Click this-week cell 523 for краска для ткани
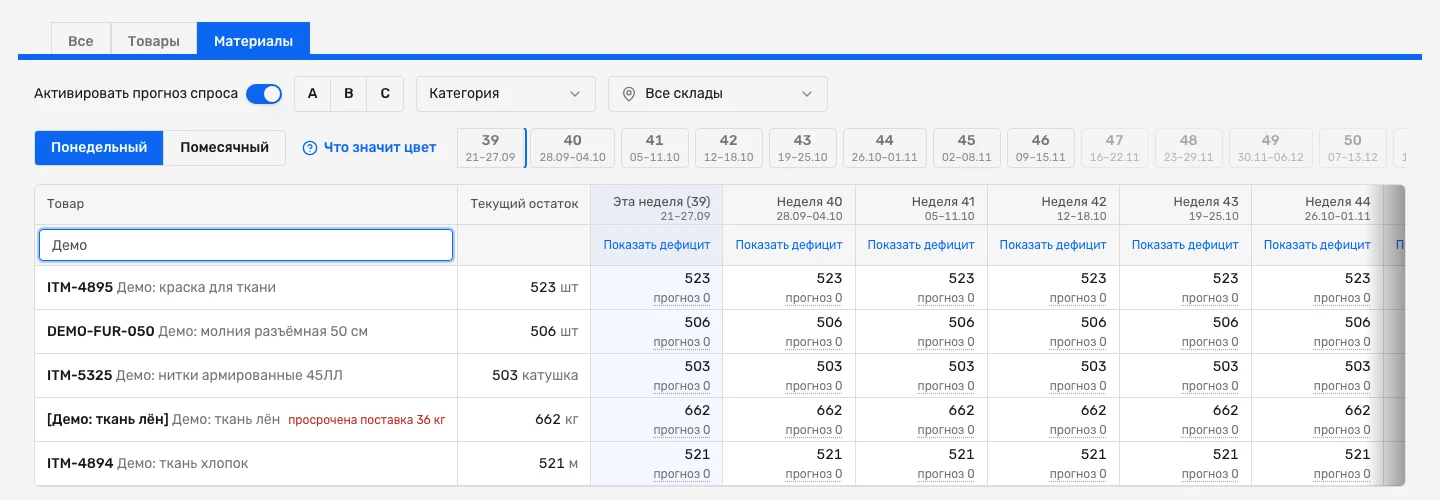The height and width of the screenshot is (500, 1440). 657,288
